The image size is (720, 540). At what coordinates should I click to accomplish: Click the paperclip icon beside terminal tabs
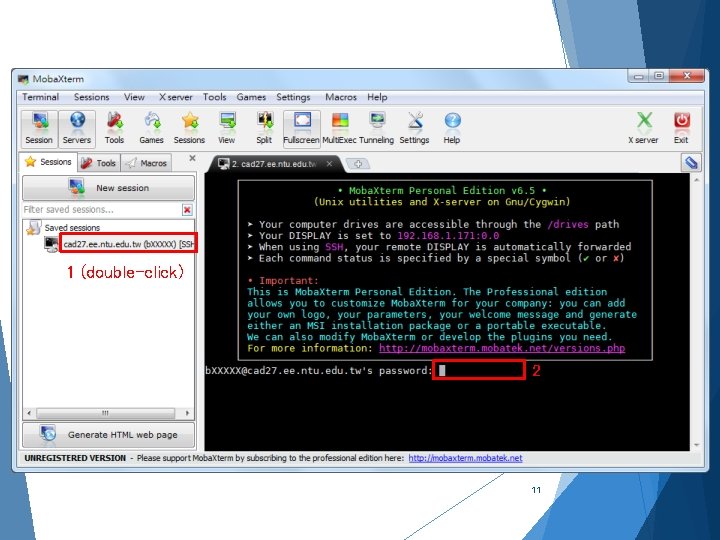click(x=691, y=163)
